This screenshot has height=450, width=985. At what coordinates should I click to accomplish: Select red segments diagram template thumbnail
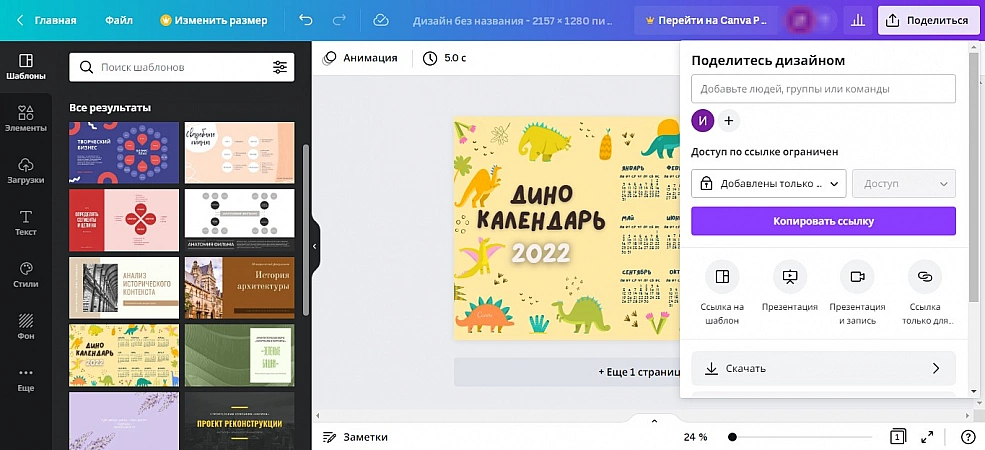(124, 220)
